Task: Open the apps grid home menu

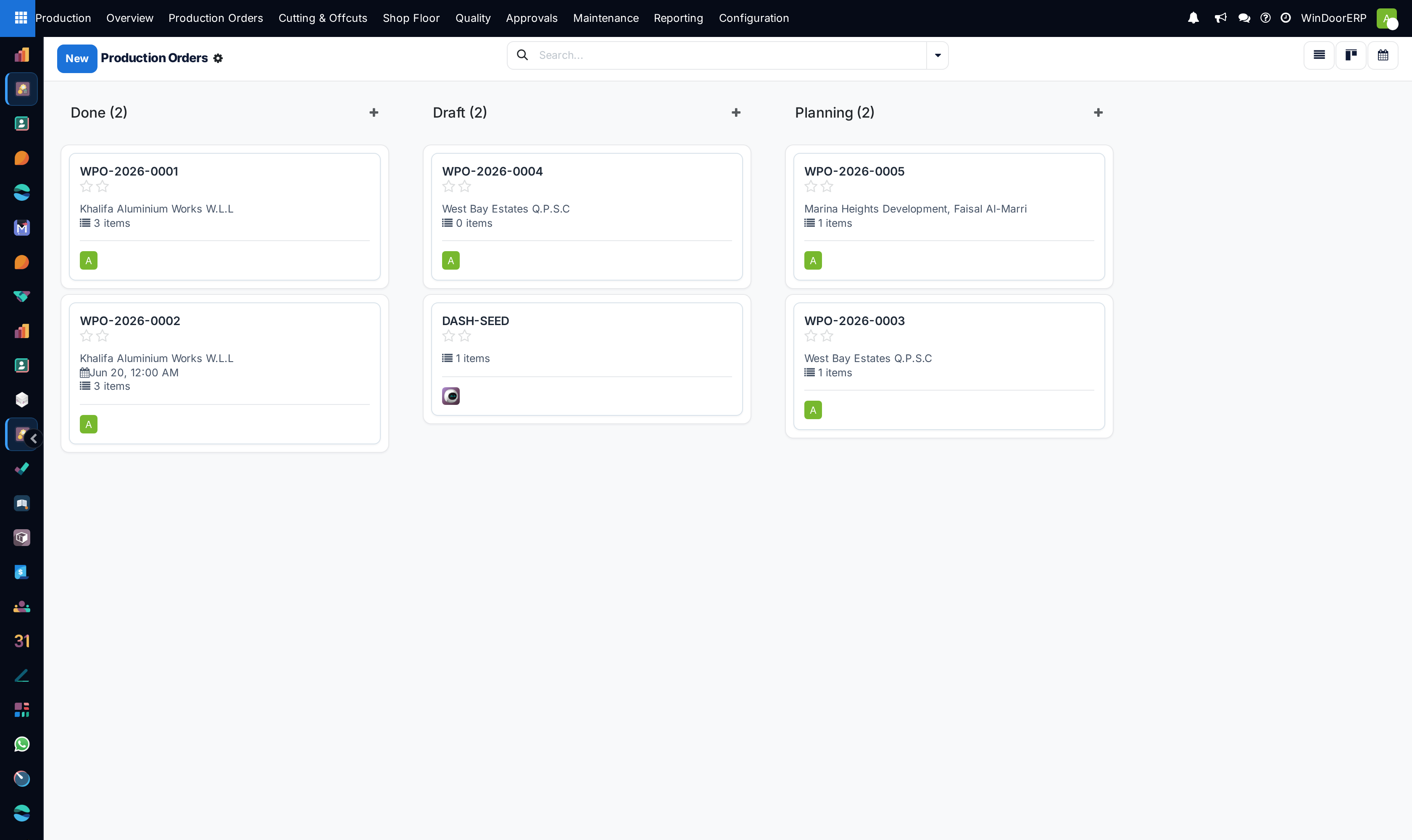Action: (x=21, y=18)
